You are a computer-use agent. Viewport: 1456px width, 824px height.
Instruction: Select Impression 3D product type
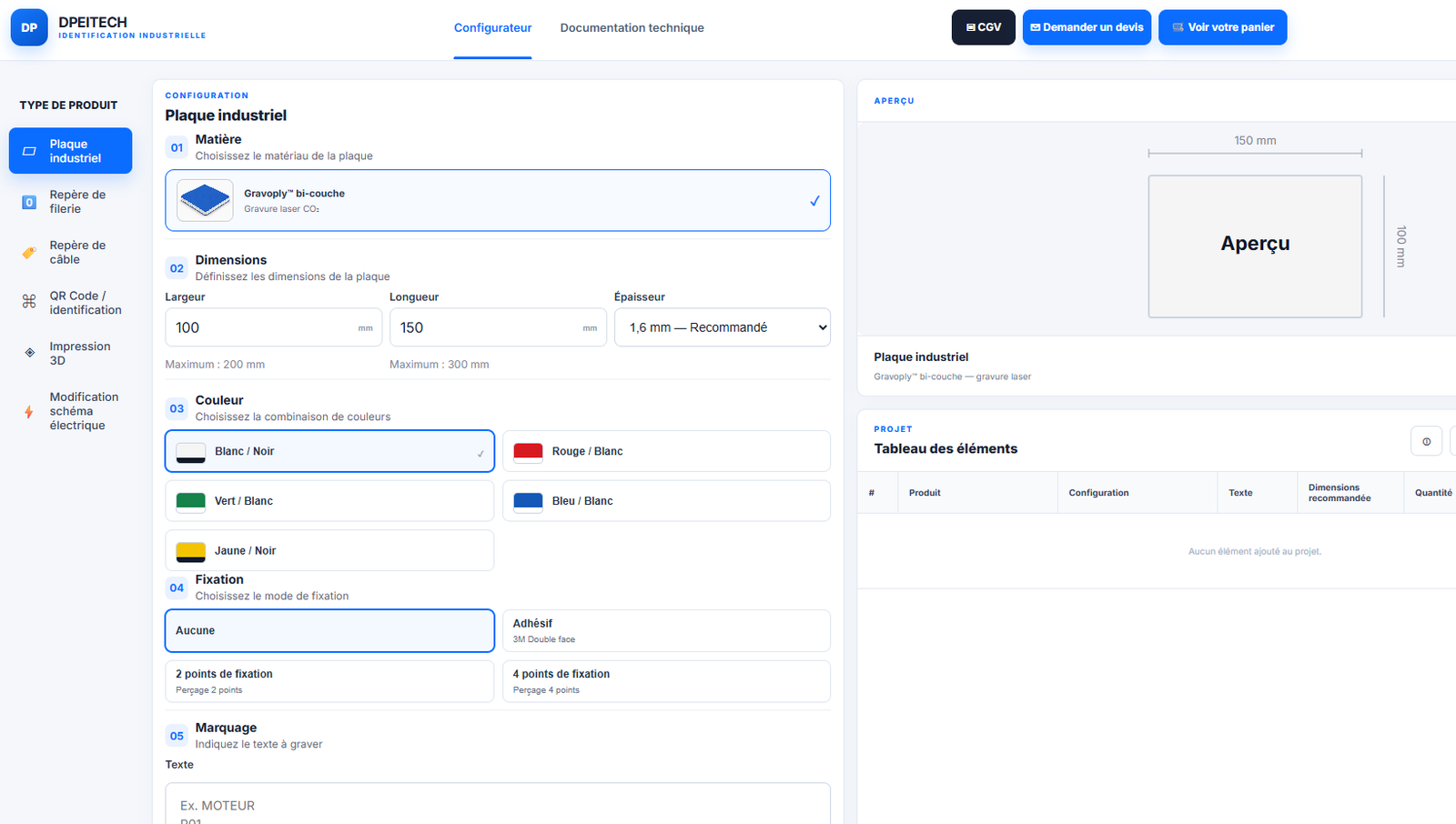coord(70,354)
